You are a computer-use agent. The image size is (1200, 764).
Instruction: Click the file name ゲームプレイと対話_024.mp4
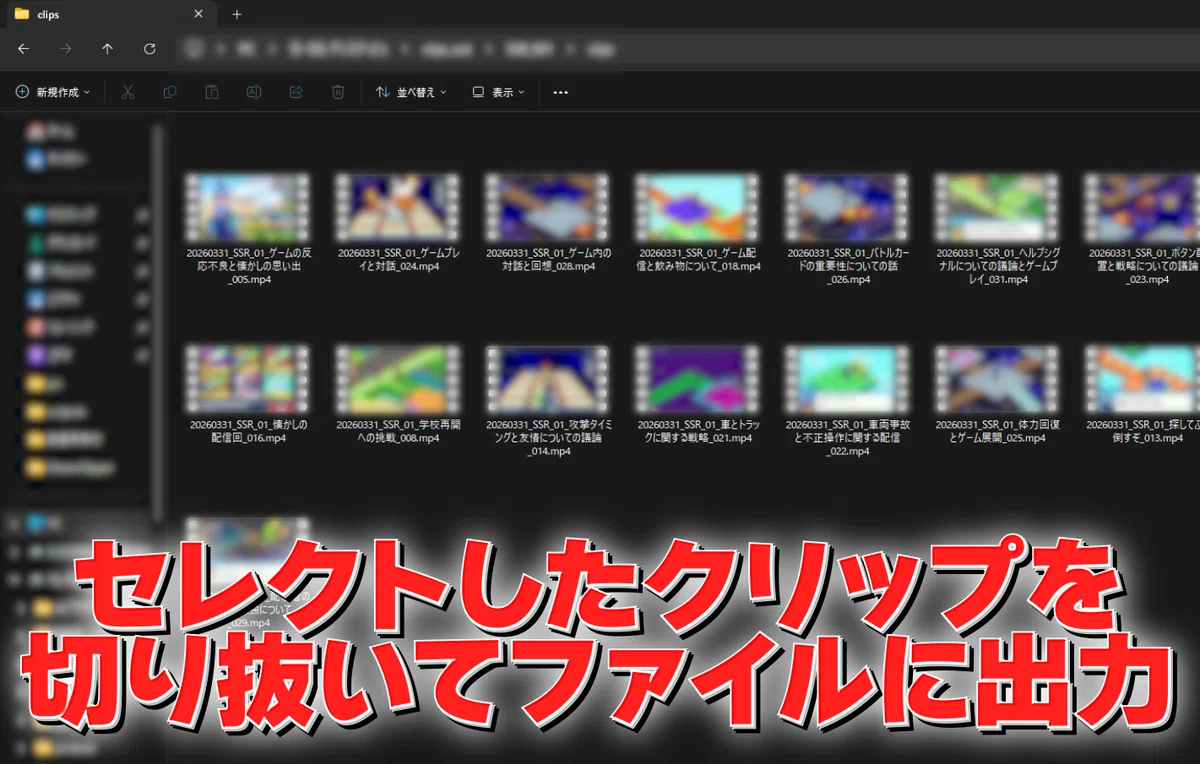(x=398, y=260)
